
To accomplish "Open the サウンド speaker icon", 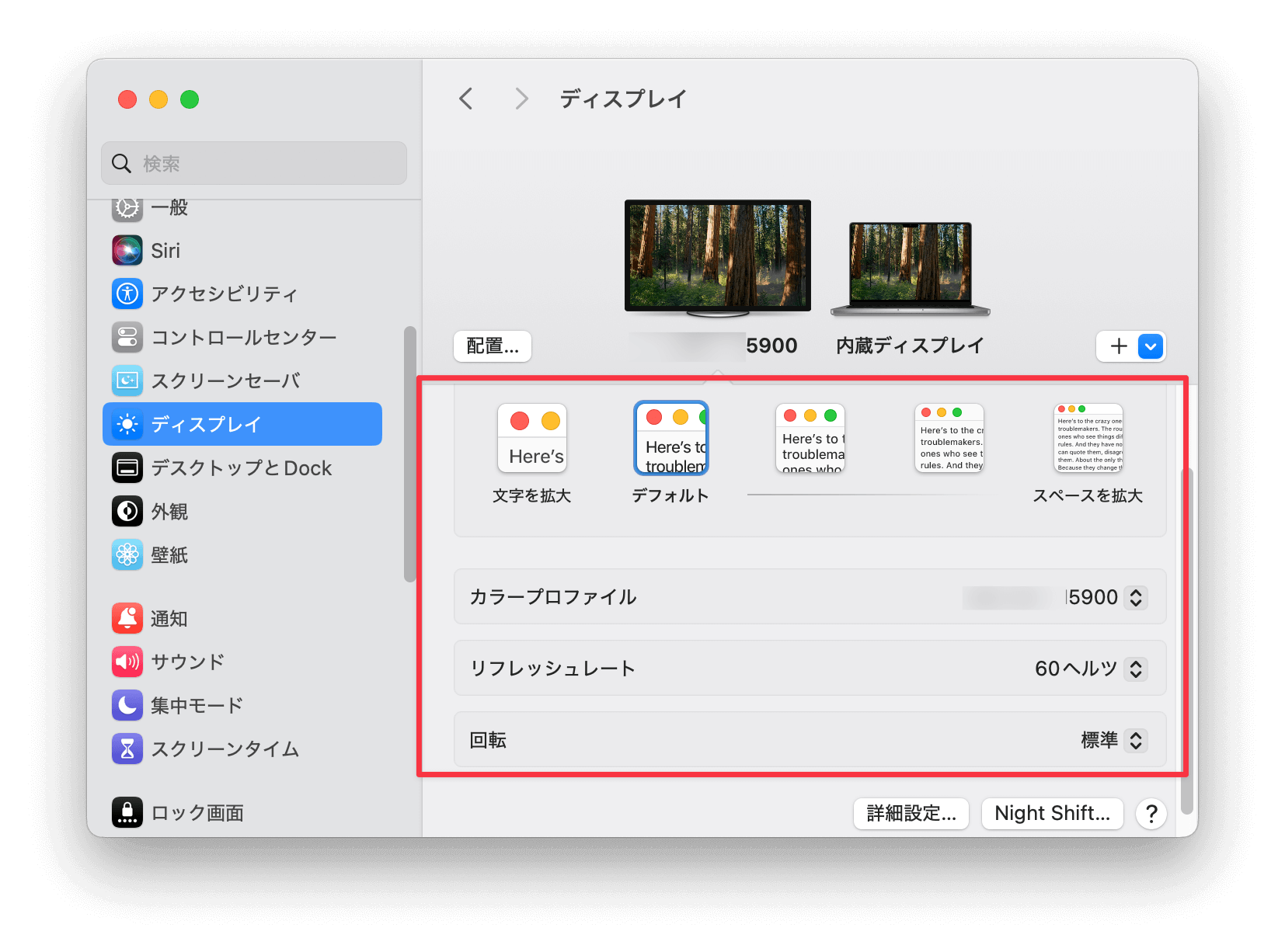I will [x=127, y=662].
